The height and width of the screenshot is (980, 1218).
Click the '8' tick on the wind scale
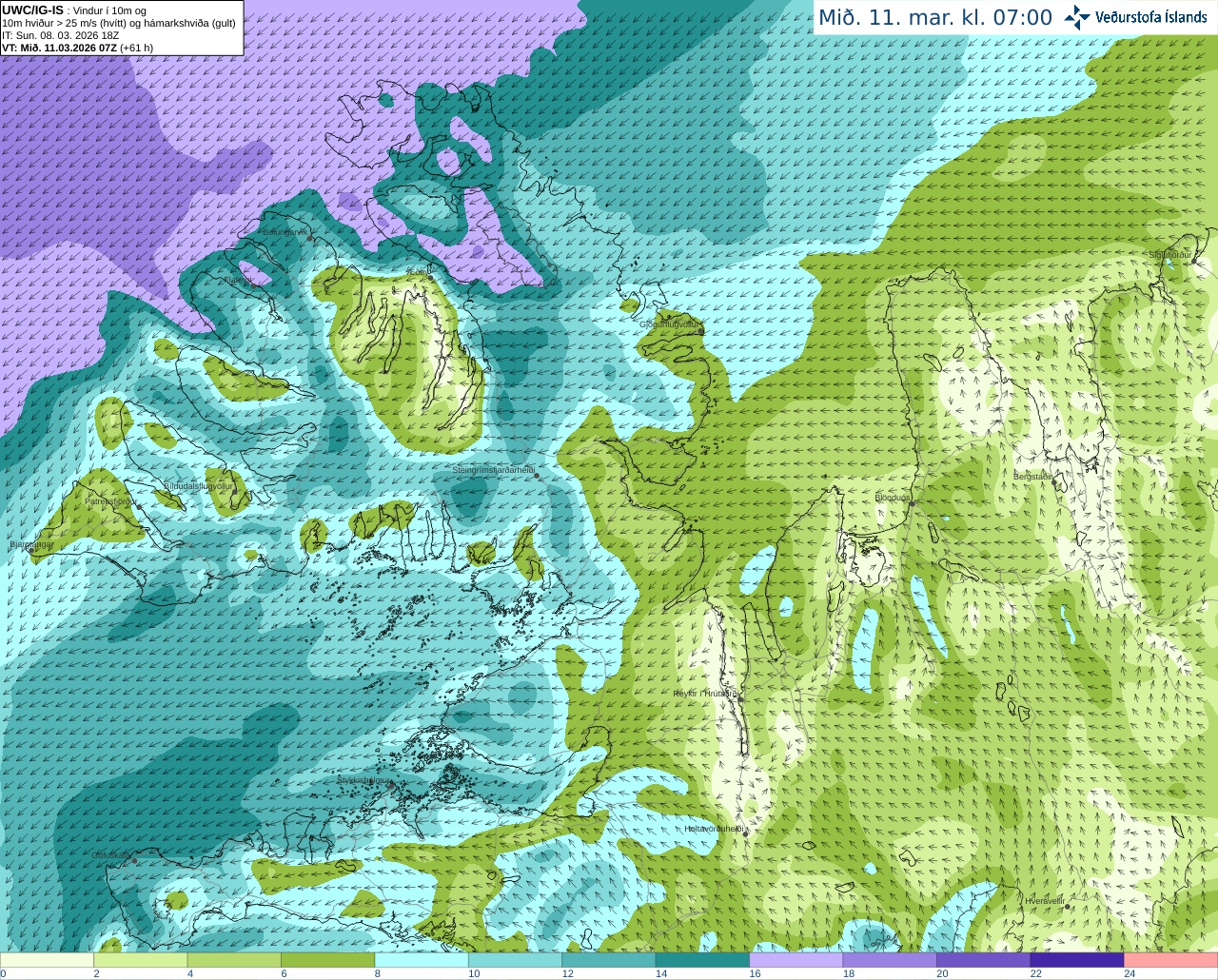(376, 973)
